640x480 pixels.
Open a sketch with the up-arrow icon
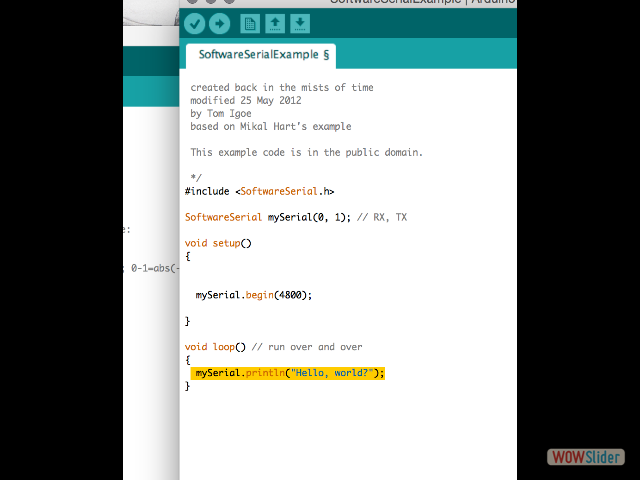click(275, 24)
